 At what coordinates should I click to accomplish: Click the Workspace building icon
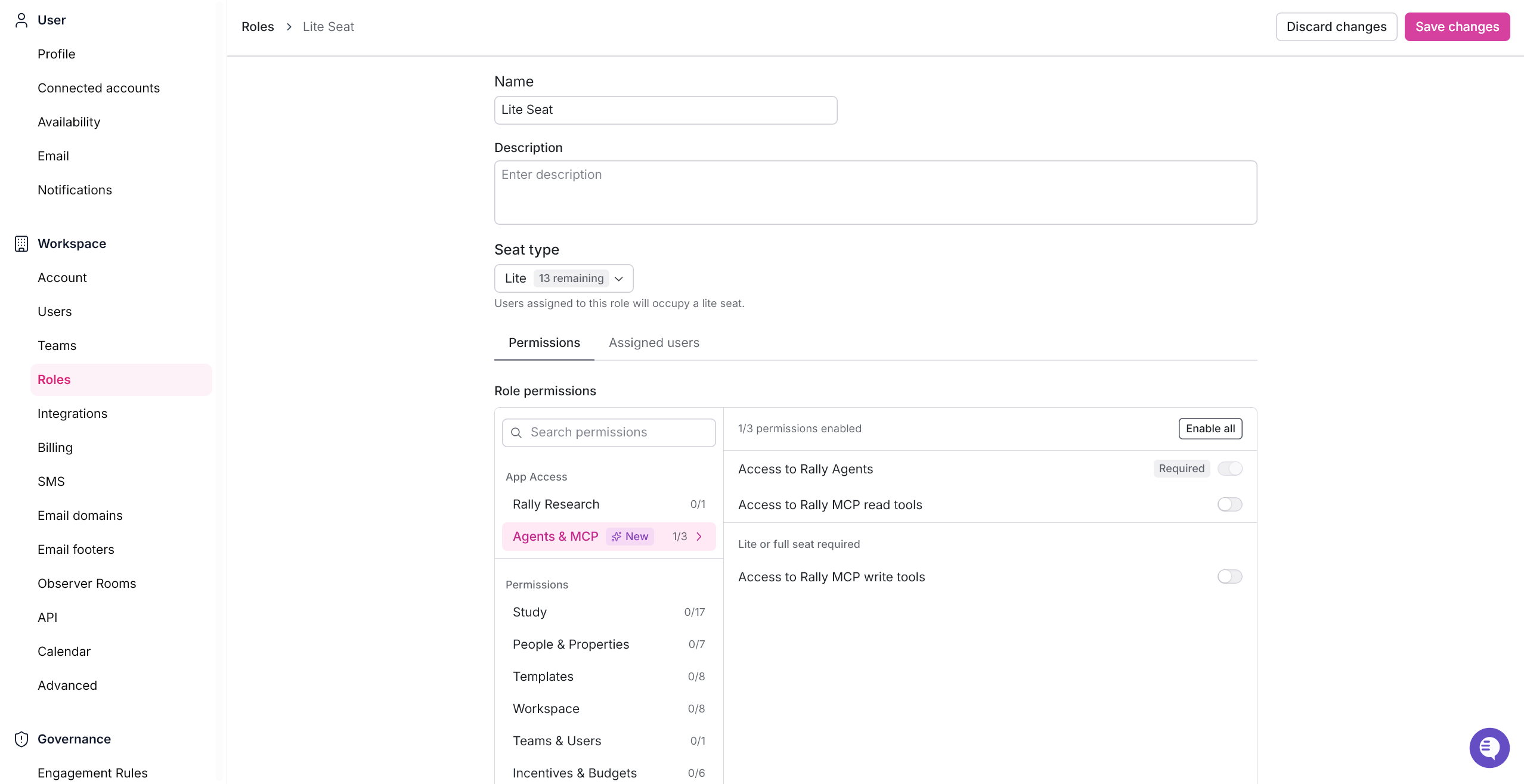coord(21,244)
